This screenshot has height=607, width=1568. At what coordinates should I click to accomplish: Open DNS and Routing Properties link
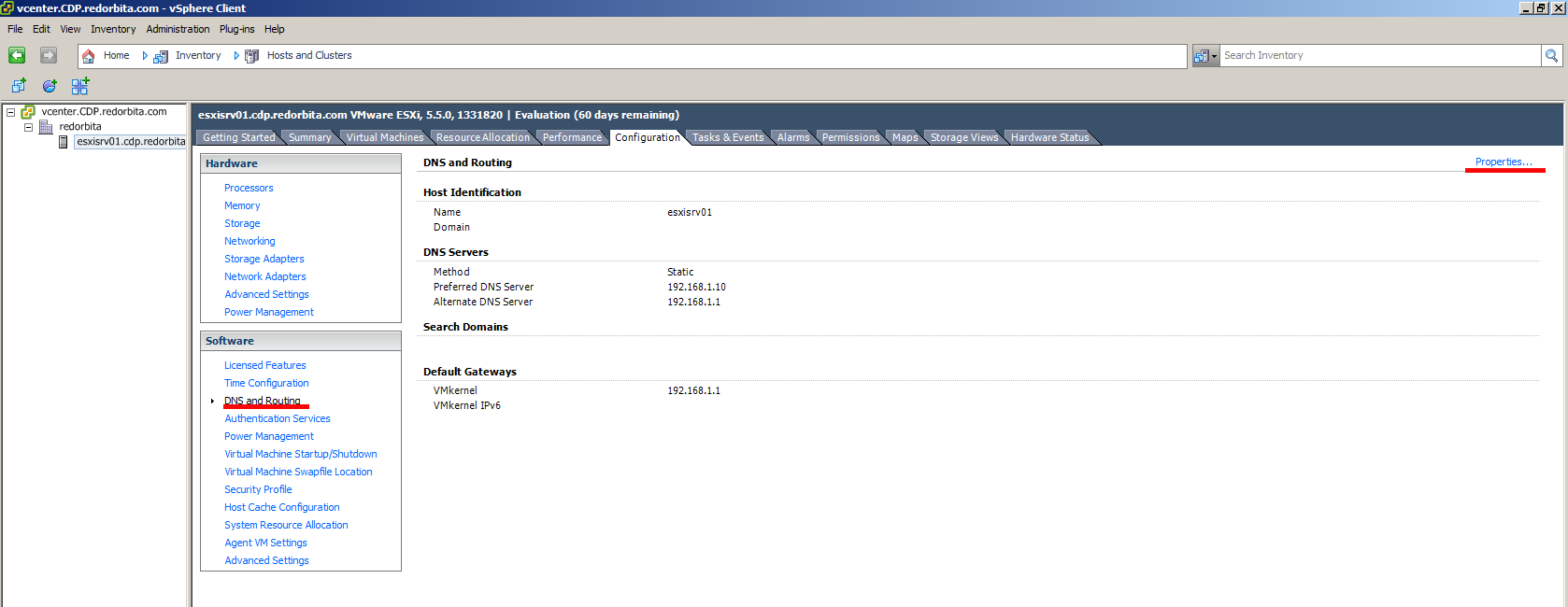point(1504,162)
